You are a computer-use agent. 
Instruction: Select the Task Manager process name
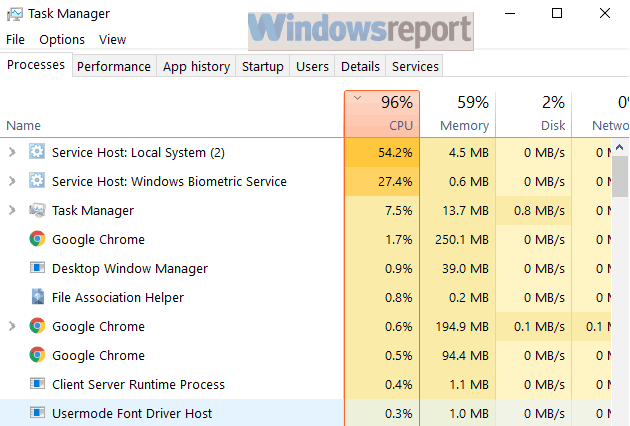pos(93,210)
